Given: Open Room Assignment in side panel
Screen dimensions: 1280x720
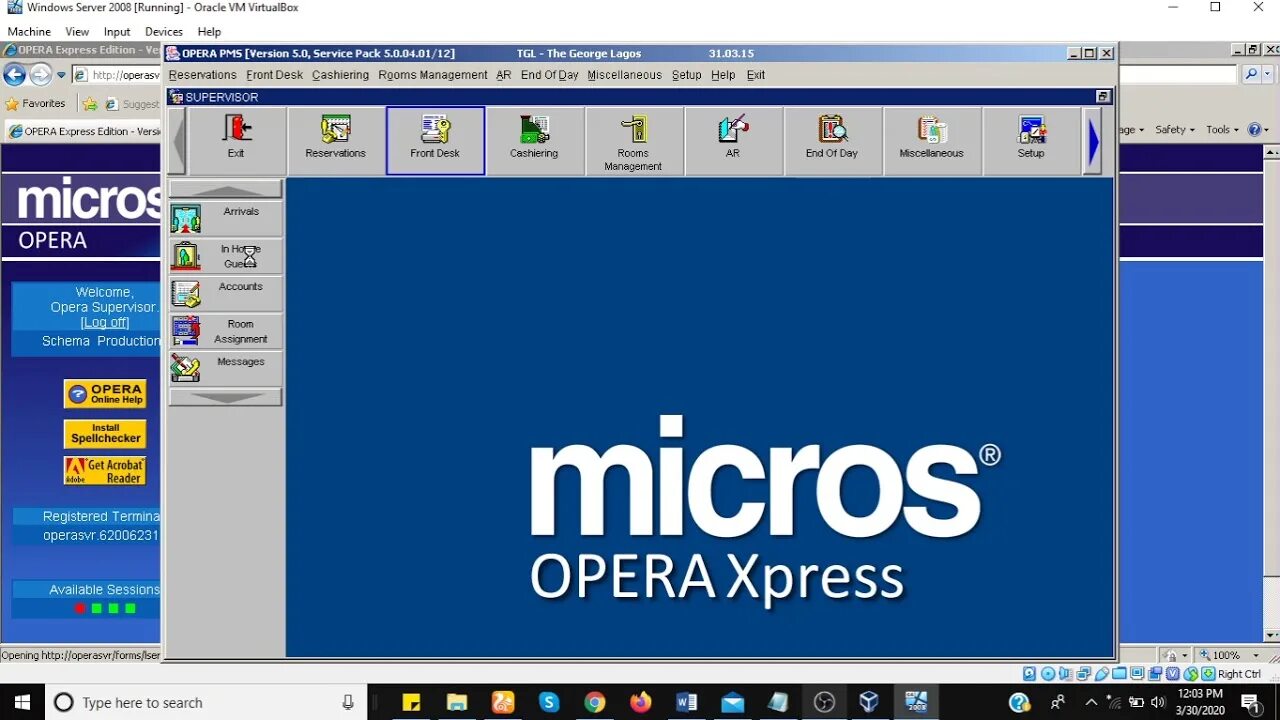Looking at the screenshot, I should point(226,331).
